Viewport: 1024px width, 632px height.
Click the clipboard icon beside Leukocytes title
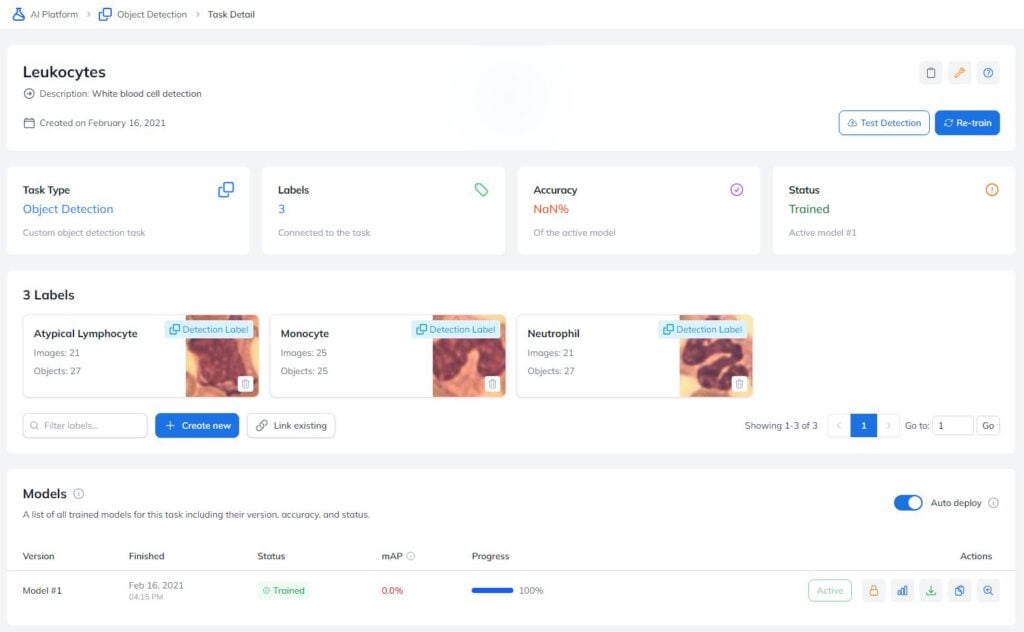[931, 72]
